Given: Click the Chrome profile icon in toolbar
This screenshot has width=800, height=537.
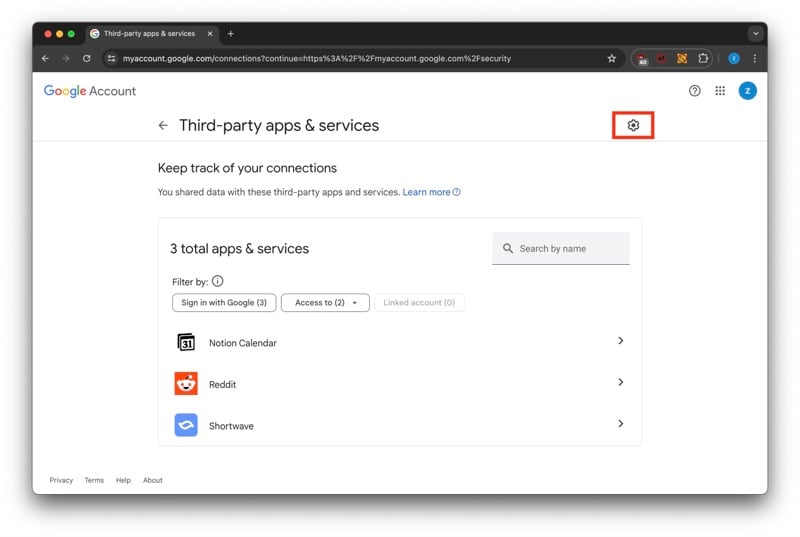Looking at the screenshot, I should (734, 59).
